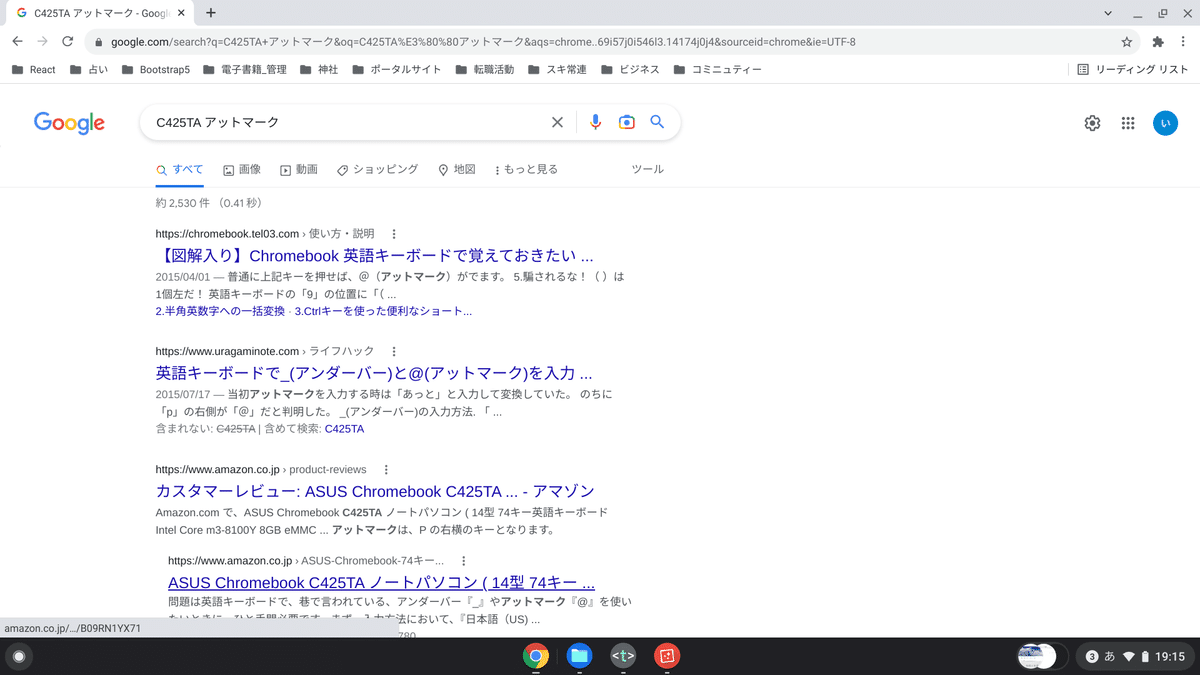The height and width of the screenshot is (675, 1200).
Task: Switch to the 画像 tab
Action: click(x=242, y=170)
